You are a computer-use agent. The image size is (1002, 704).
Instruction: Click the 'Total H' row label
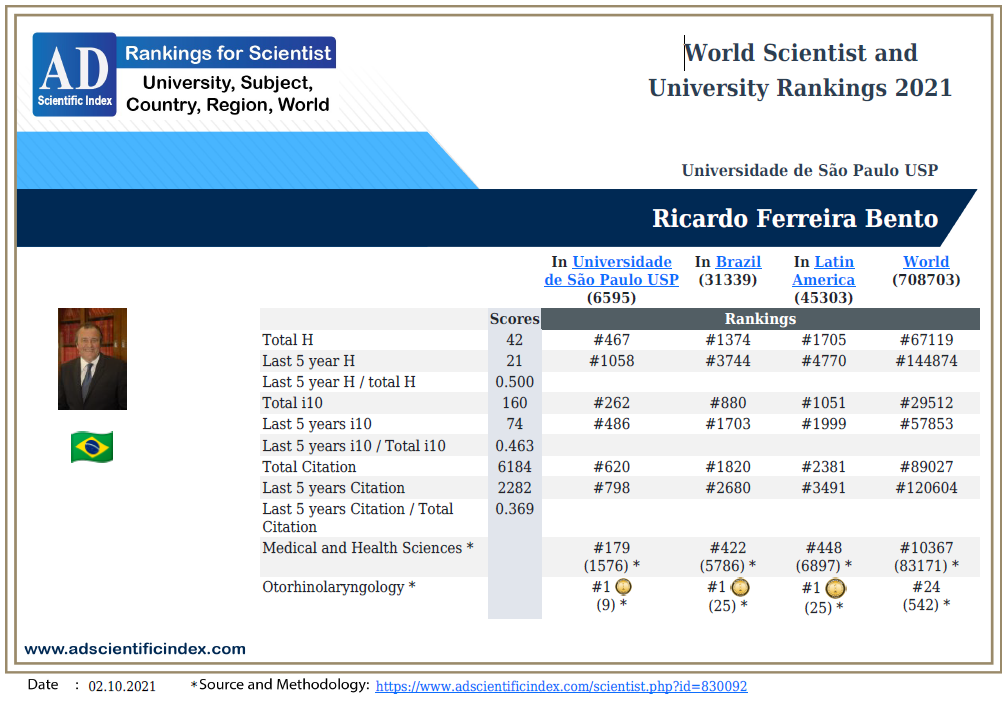[288, 340]
